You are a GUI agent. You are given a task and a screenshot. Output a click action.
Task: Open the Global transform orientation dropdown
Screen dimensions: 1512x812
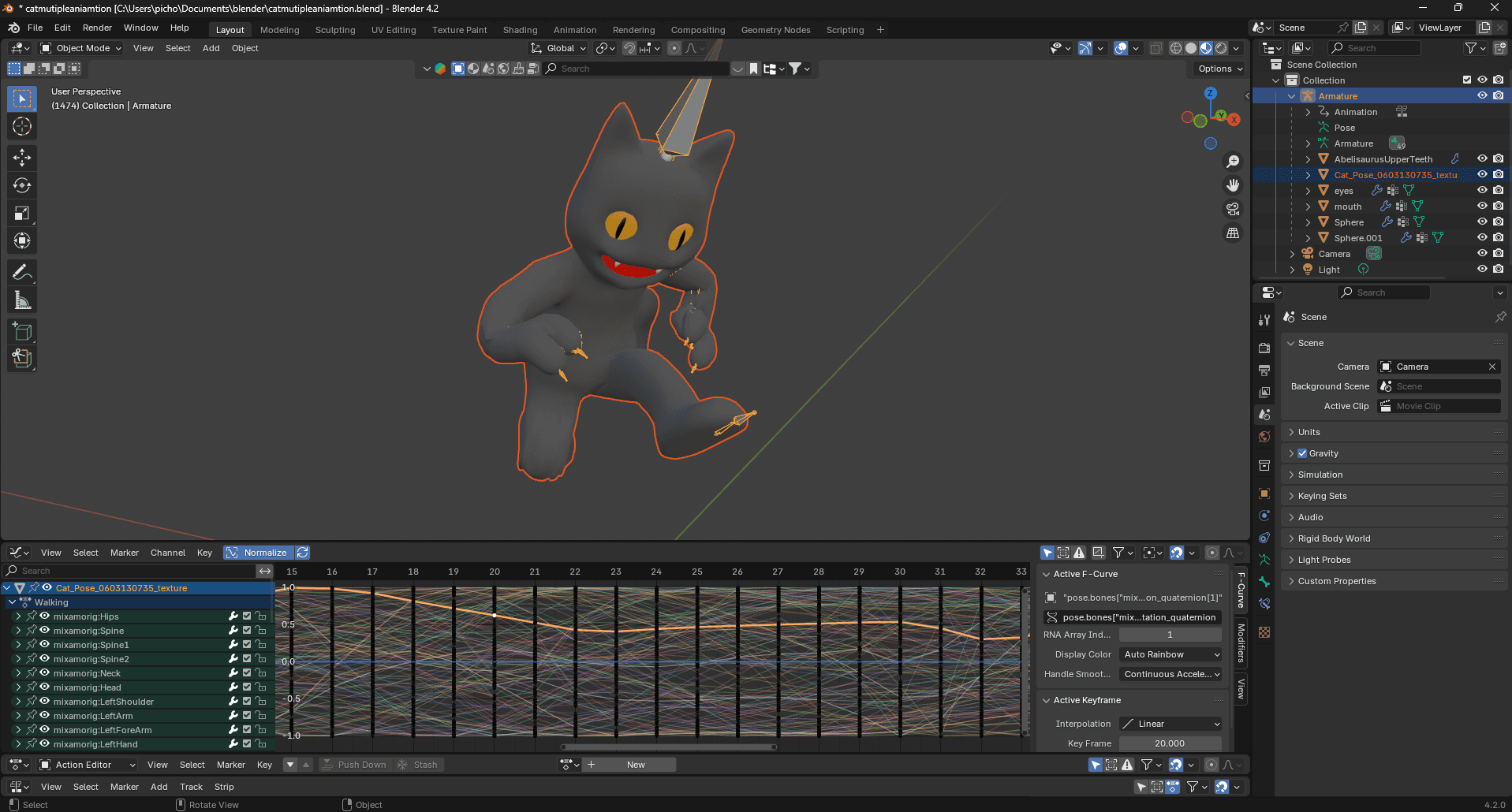[x=560, y=48]
